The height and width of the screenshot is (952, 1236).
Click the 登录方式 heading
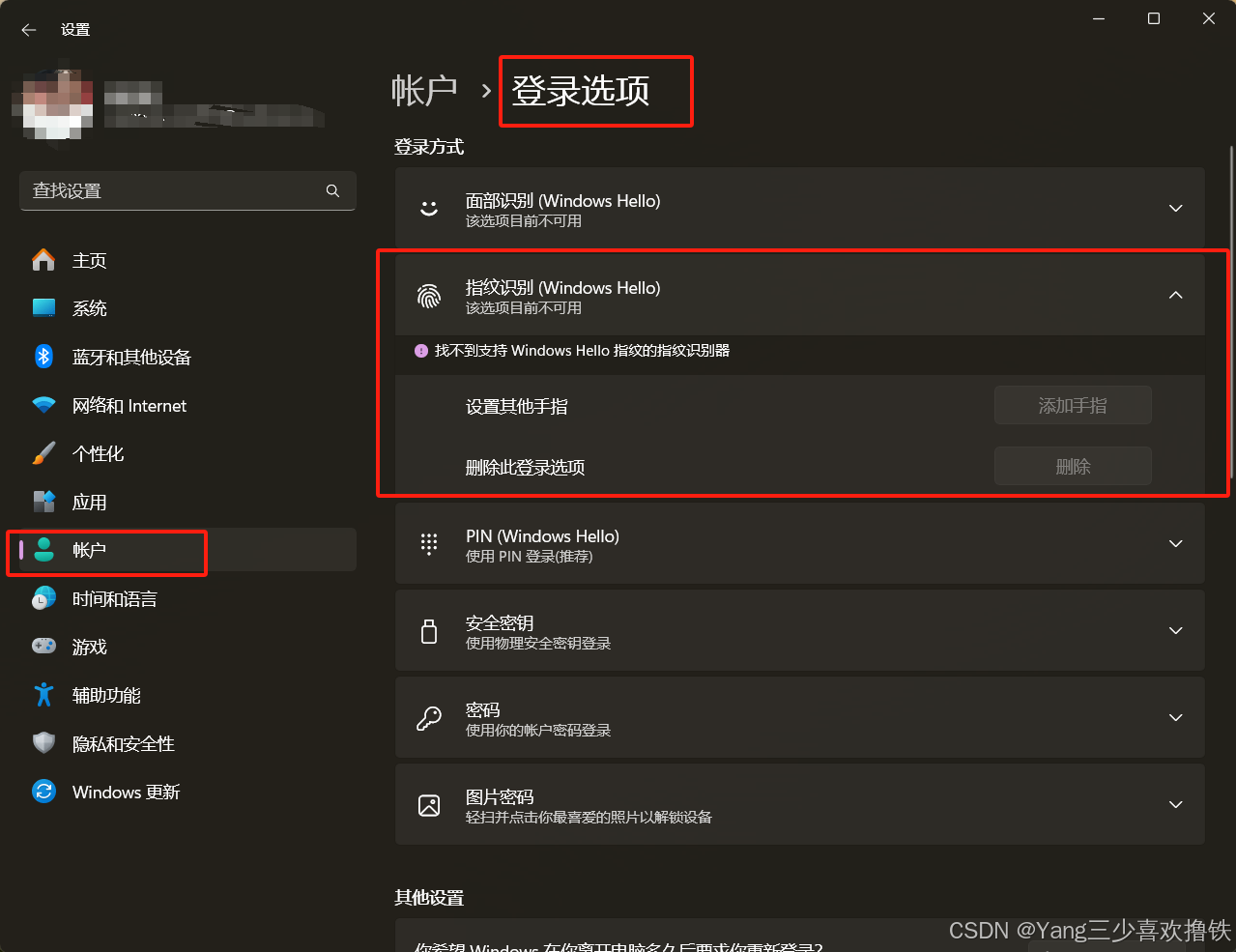[429, 147]
